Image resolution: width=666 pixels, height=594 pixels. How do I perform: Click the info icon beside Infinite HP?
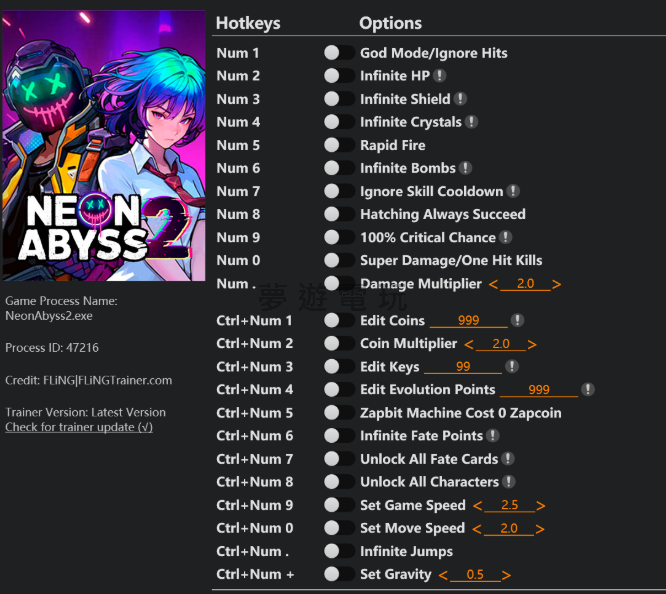point(440,76)
